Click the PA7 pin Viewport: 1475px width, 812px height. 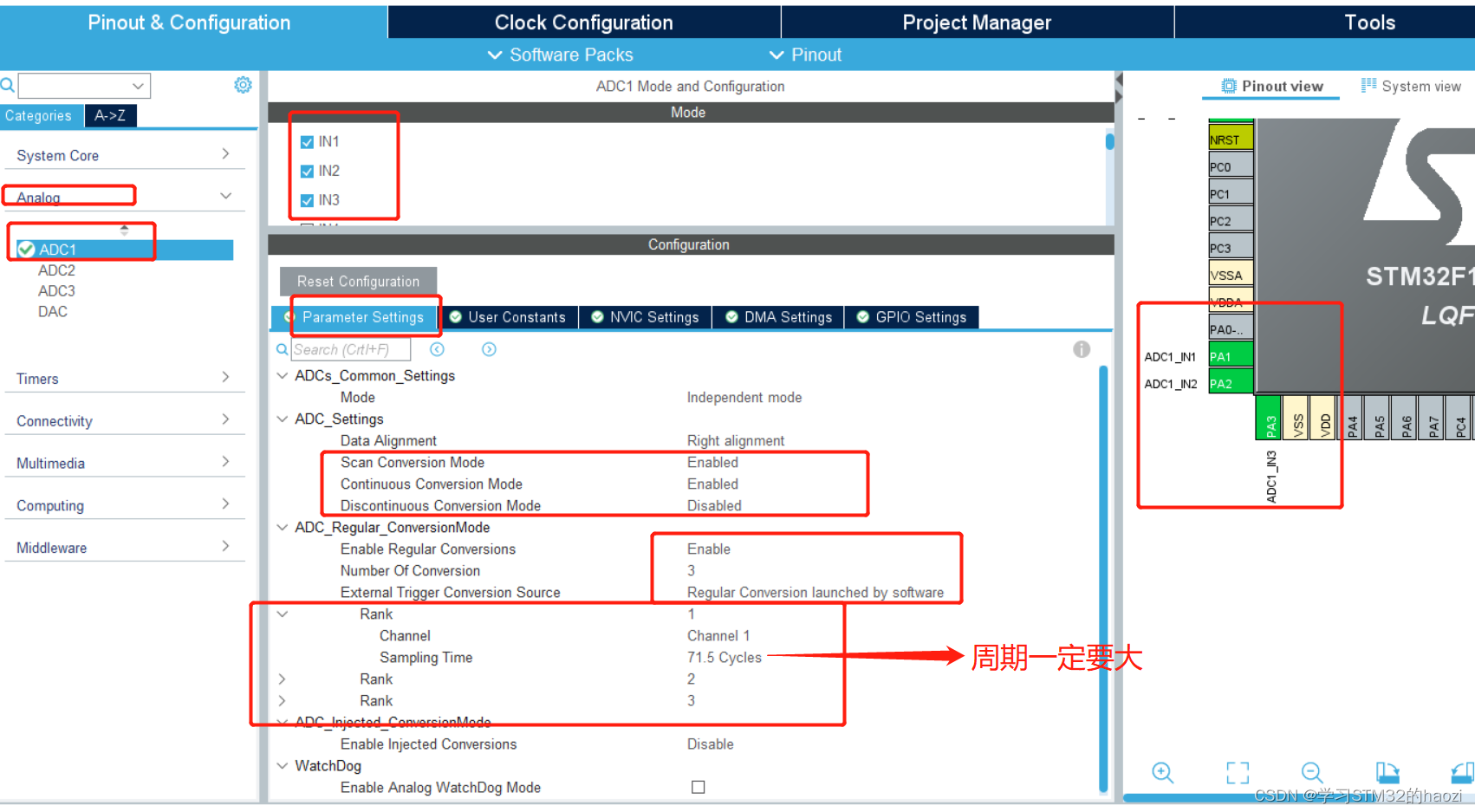(1432, 418)
